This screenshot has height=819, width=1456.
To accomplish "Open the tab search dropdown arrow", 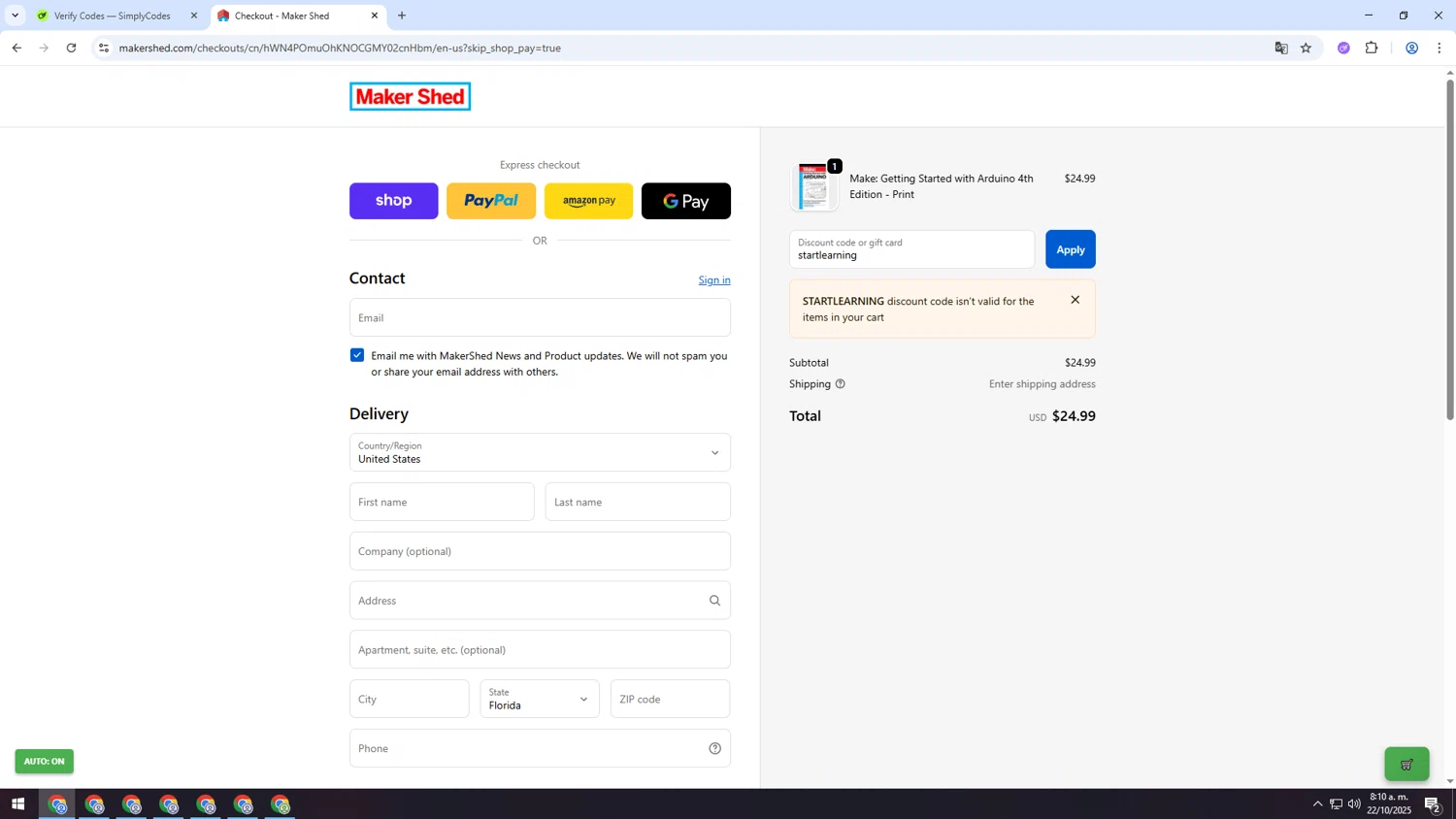I will [15, 16].
